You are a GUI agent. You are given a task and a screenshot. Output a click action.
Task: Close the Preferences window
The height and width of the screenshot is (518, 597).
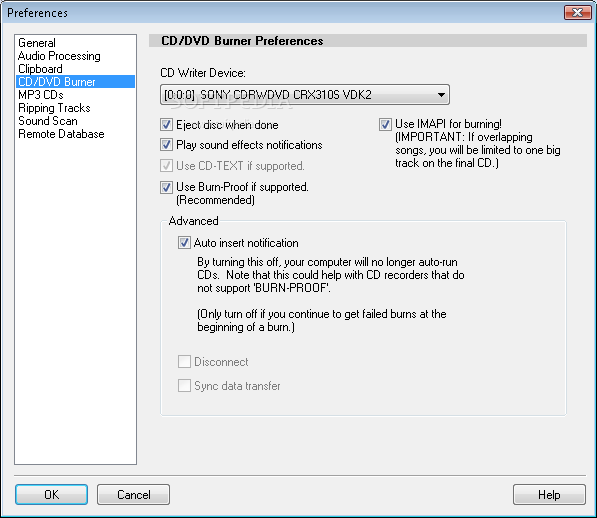(x=577, y=13)
